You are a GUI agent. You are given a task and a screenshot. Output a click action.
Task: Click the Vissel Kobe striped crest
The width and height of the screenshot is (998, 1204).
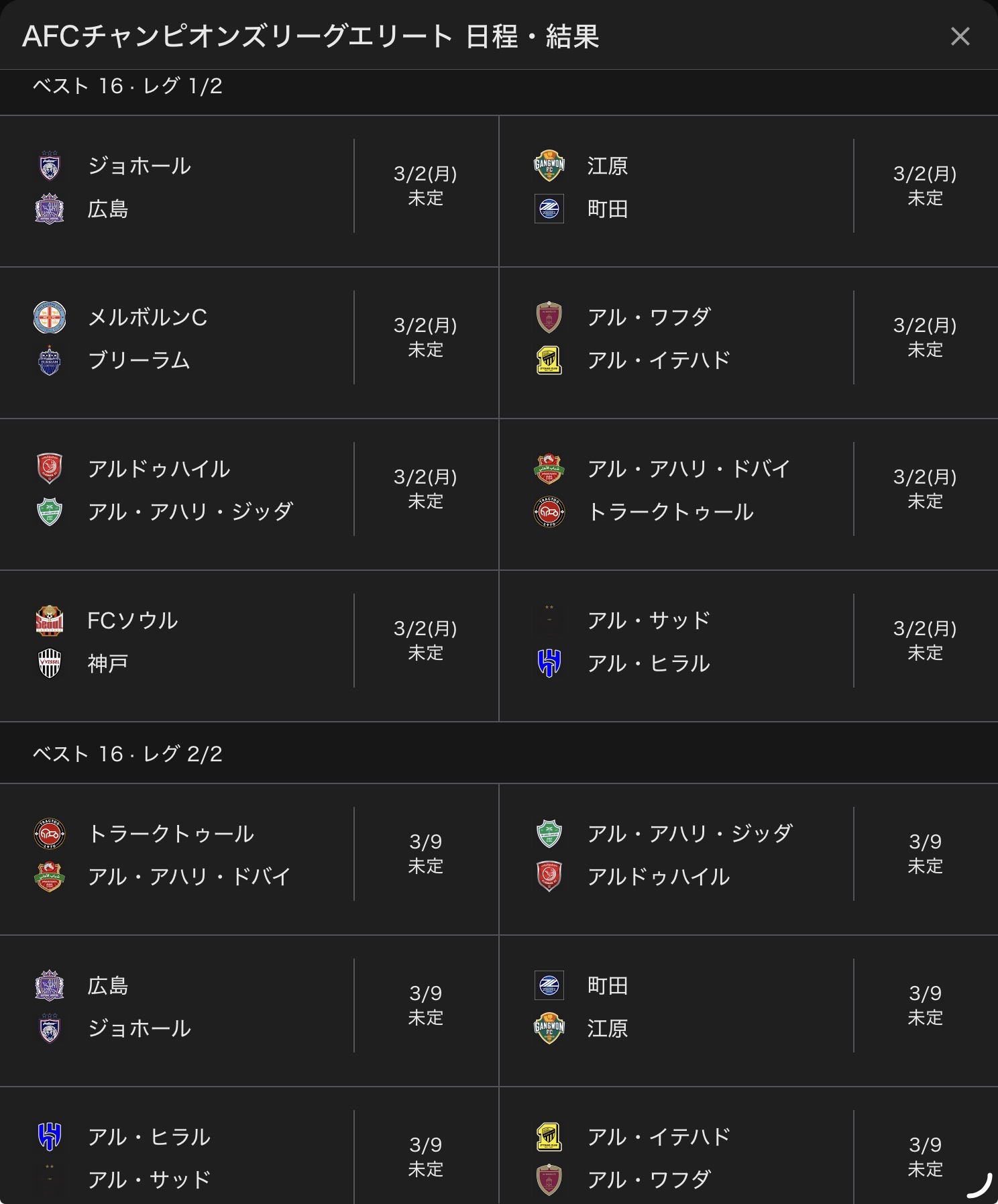point(50,664)
